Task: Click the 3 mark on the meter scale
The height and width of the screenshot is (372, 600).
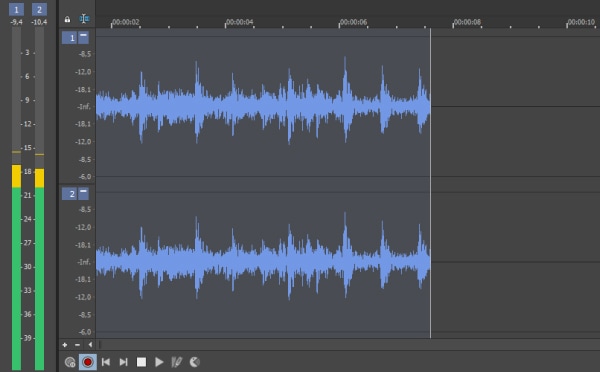Action: tap(28, 52)
